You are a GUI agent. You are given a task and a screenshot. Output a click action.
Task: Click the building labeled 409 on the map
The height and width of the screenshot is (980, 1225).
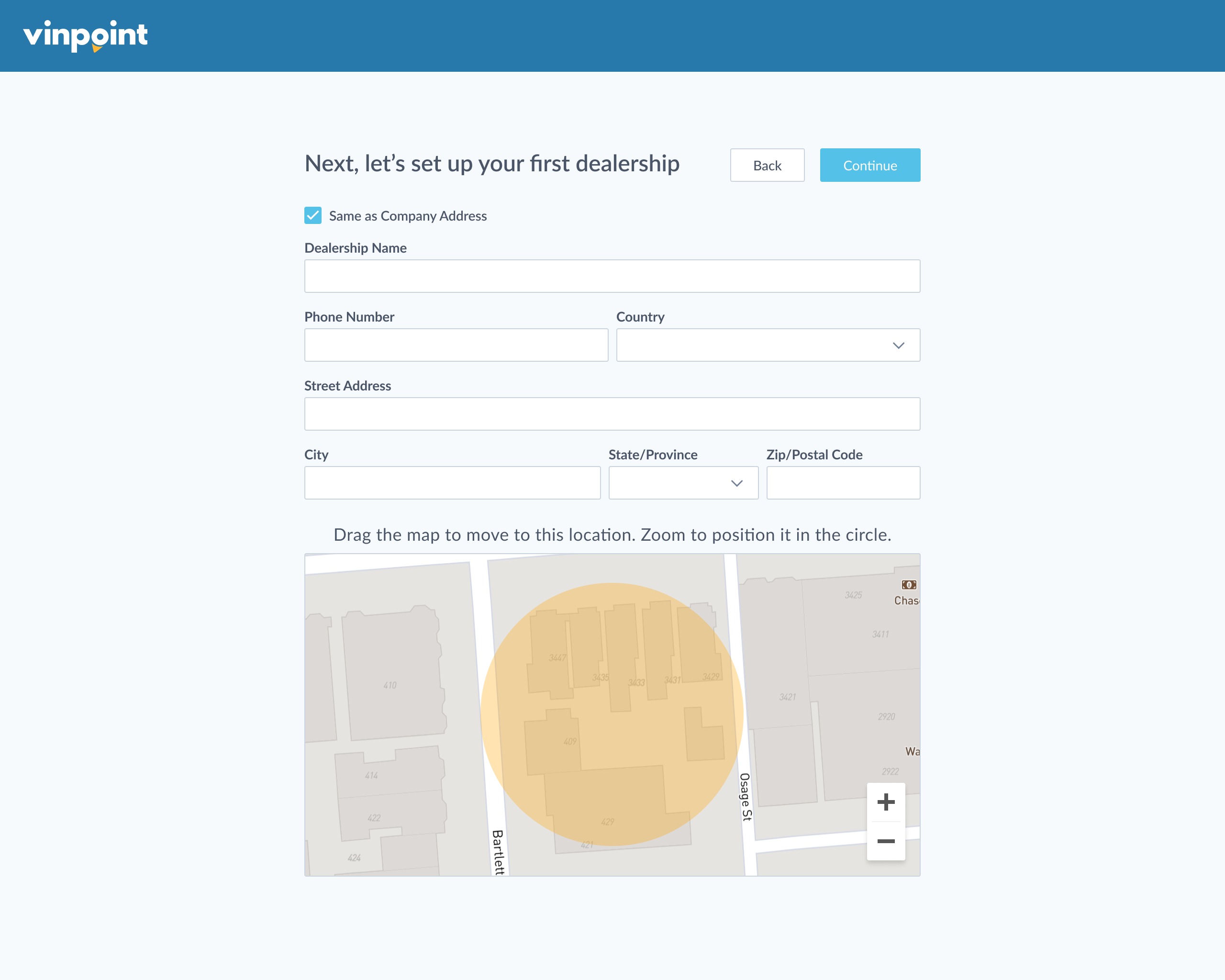coord(570,741)
